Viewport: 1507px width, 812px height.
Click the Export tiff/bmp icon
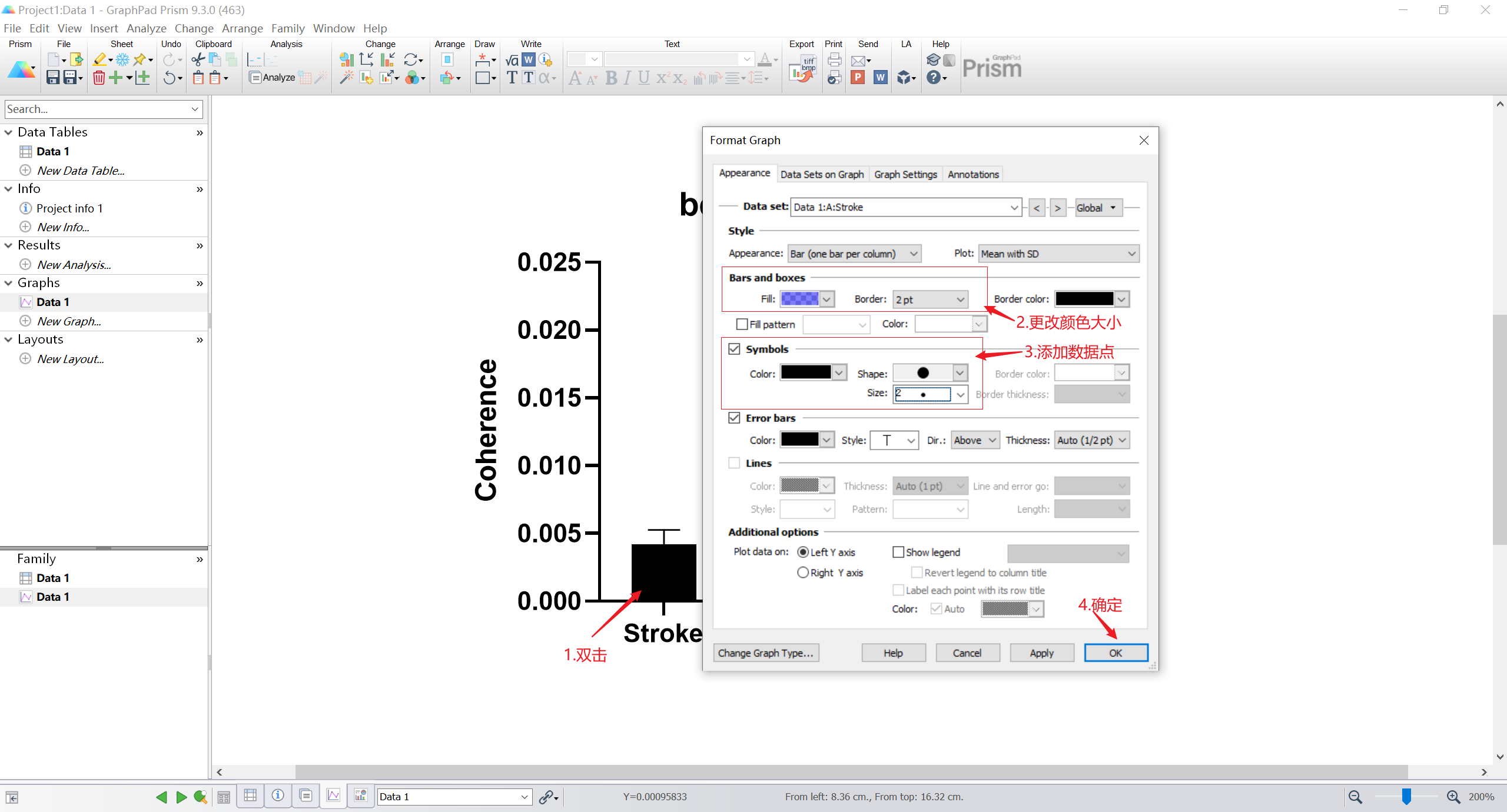click(x=802, y=68)
